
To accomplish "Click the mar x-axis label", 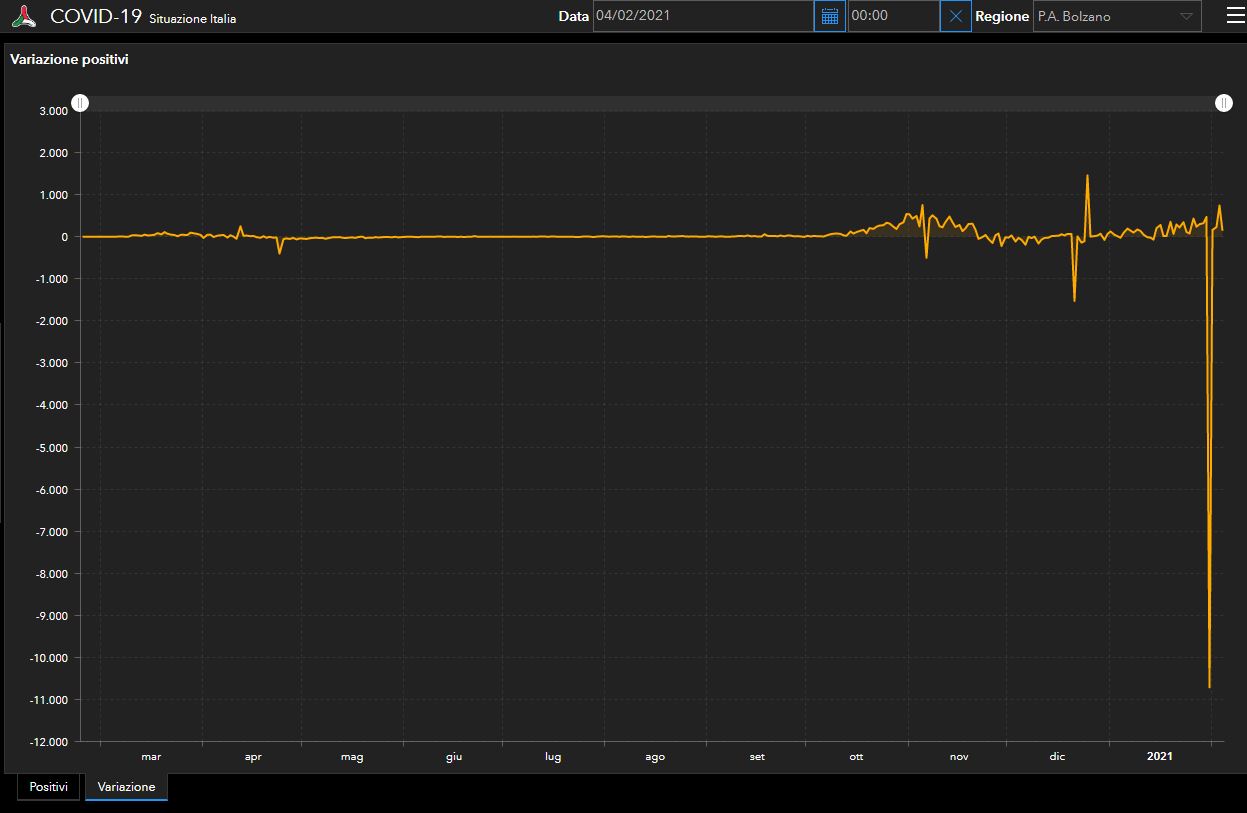I will coord(151,757).
